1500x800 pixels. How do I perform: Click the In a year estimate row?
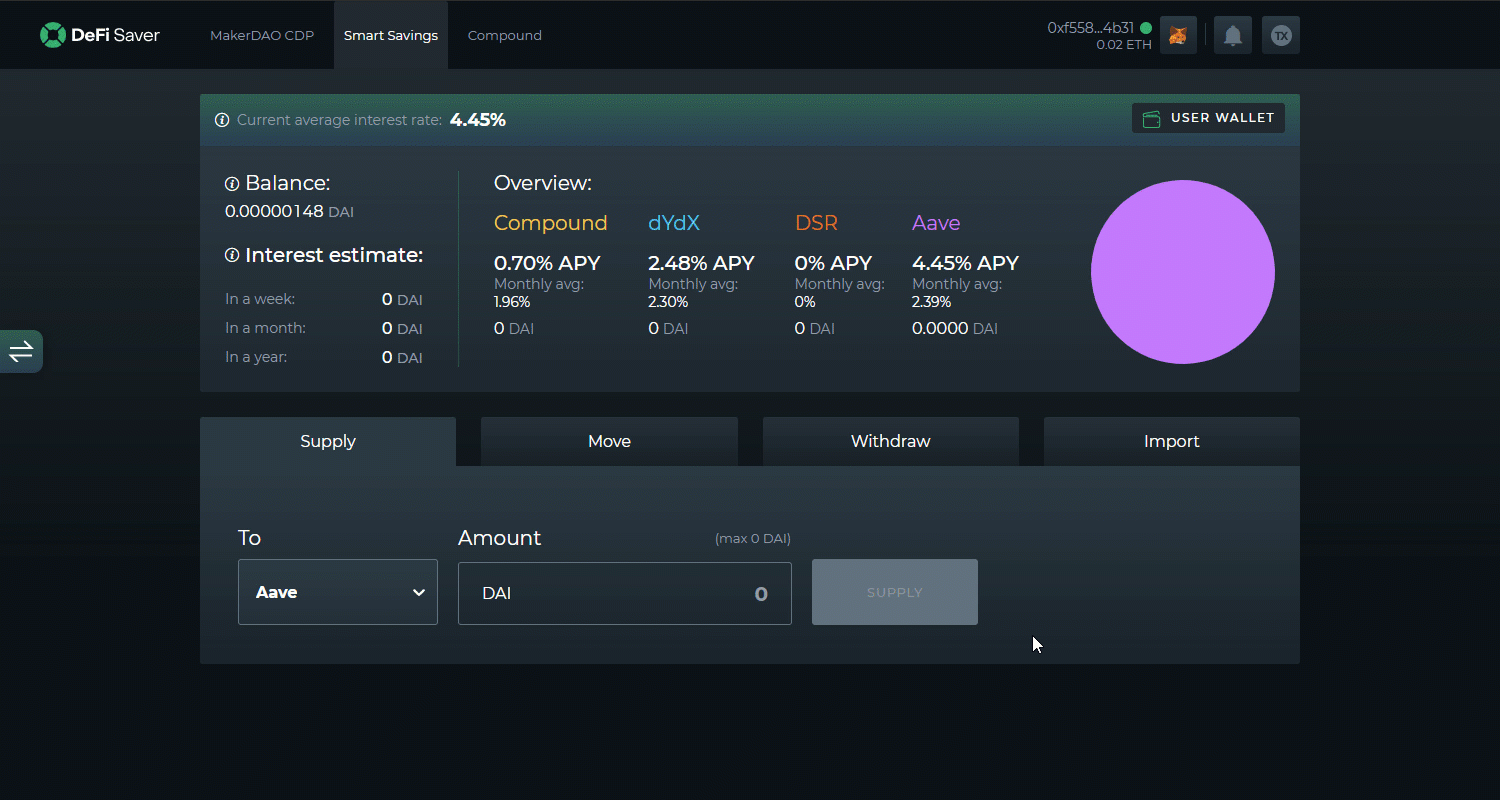pos(324,357)
